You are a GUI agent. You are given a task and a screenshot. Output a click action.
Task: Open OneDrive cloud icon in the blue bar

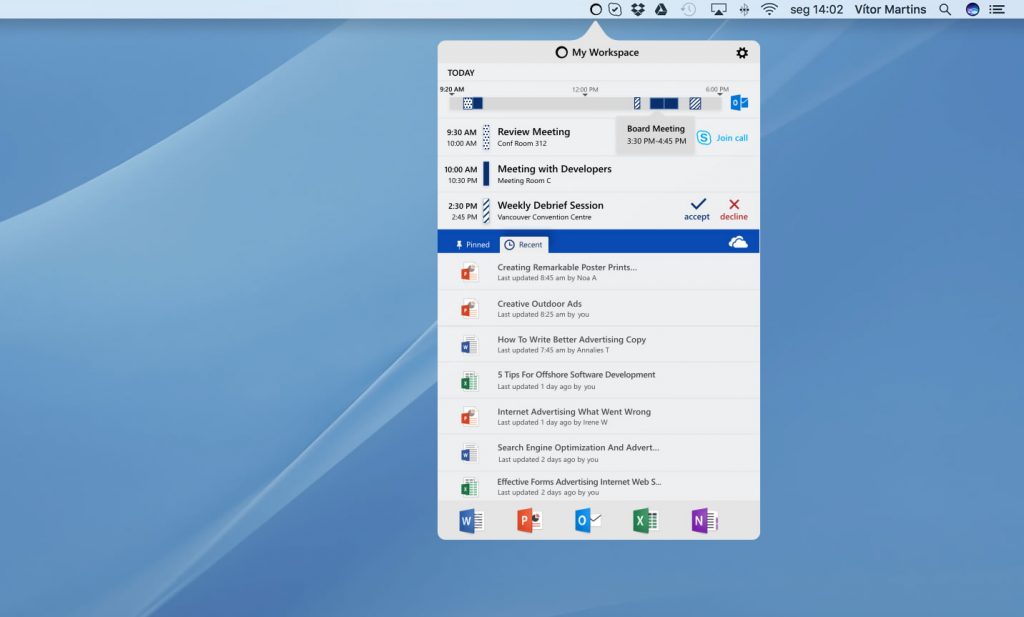point(738,243)
